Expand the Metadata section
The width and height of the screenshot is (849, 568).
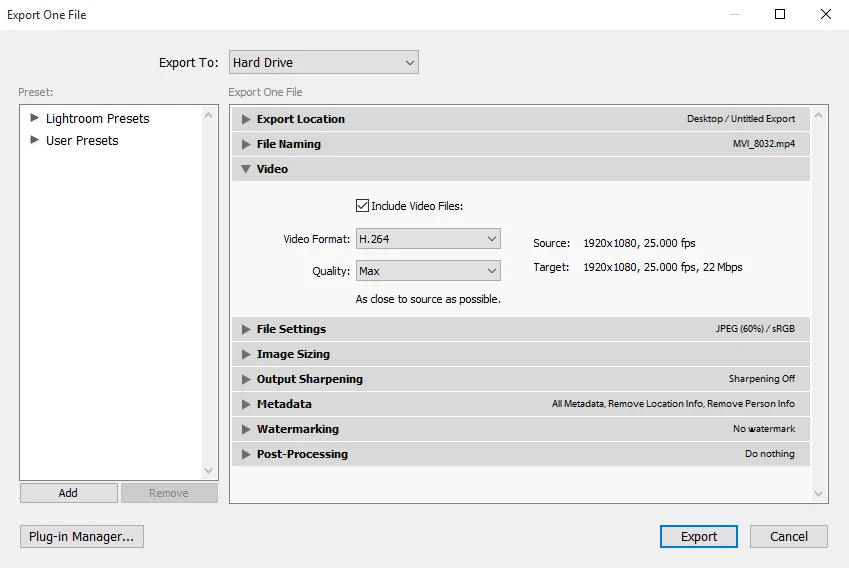246,404
